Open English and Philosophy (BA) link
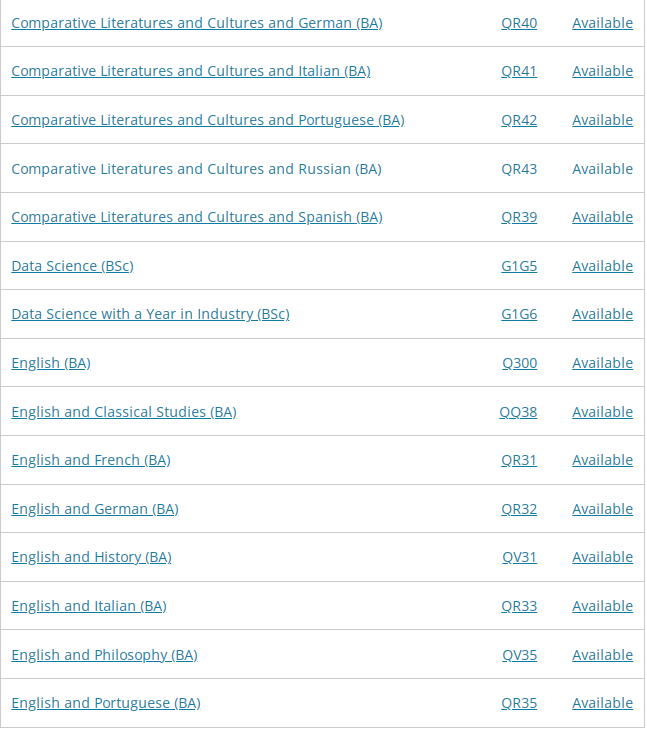The image size is (647, 730). (105, 655)
